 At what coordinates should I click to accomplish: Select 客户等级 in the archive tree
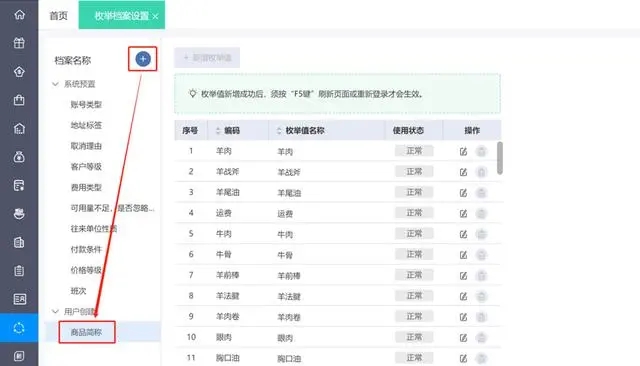coord(86,166)
